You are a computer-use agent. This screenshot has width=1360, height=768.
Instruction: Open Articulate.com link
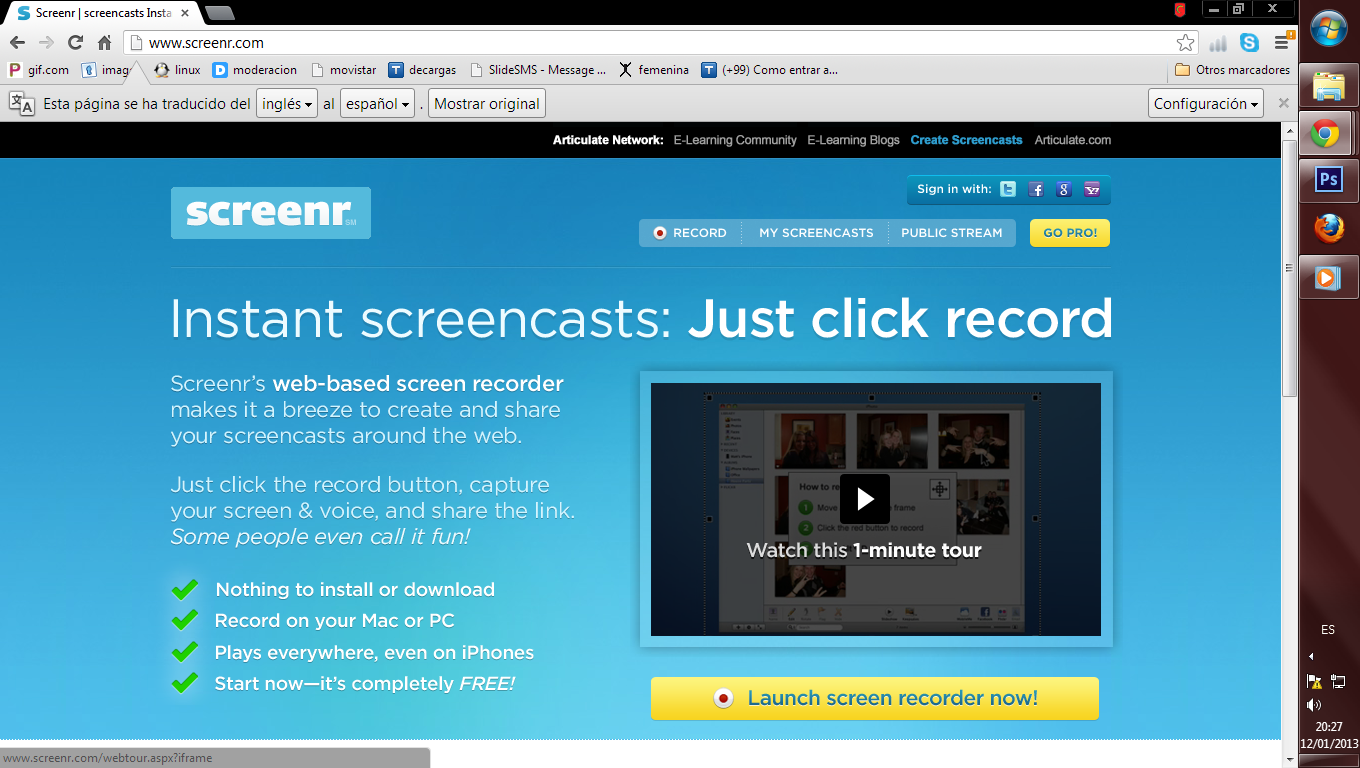pos(1073,140)
